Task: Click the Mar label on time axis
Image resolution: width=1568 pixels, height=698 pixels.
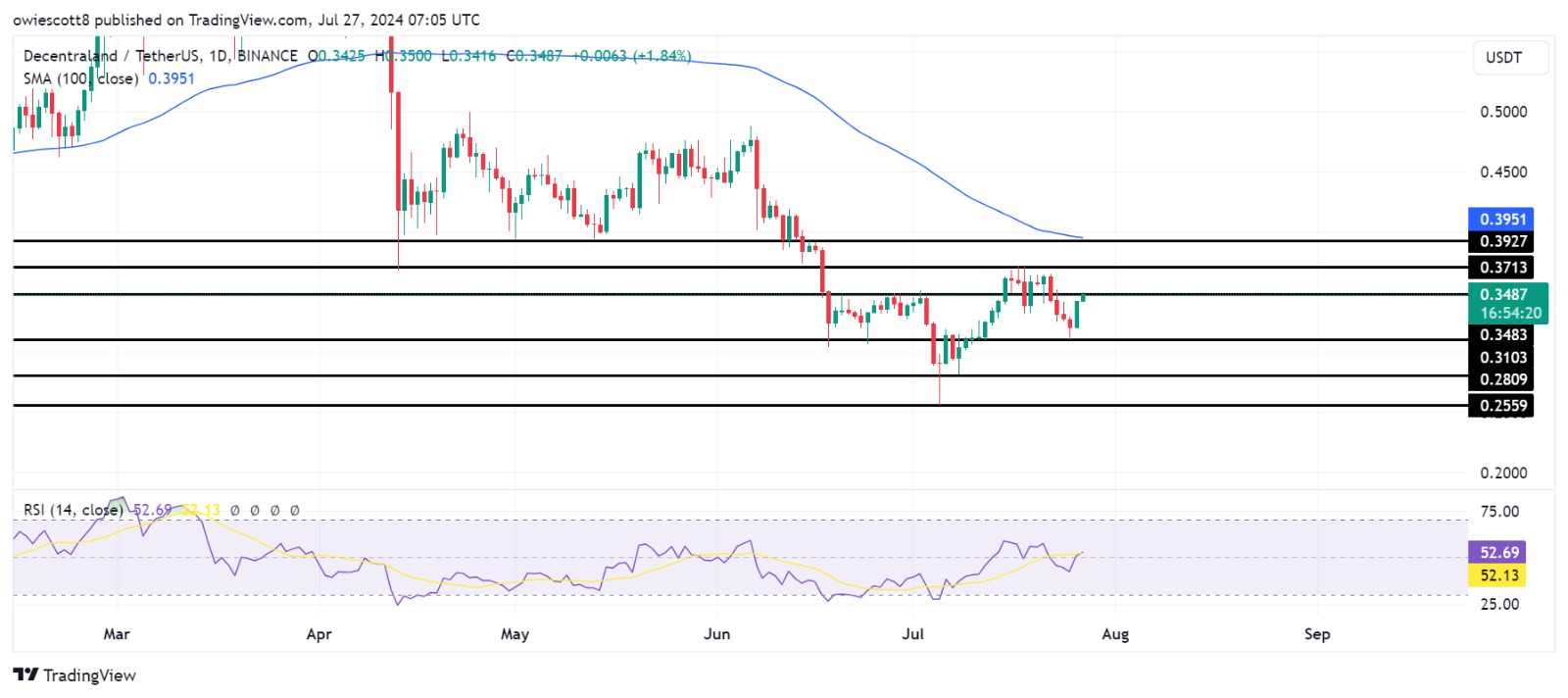Action: click(117, 634)
